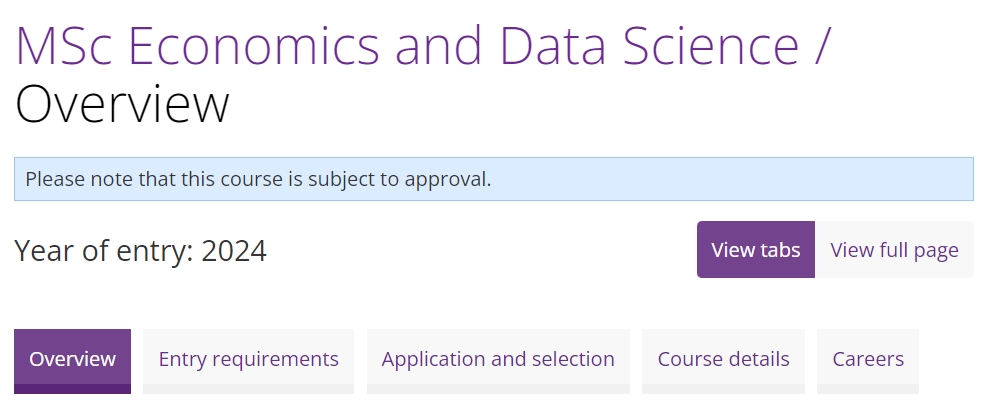Click 'full page' in the view toggle
Viewport: 984px width, 403px height.
[918, 250]
